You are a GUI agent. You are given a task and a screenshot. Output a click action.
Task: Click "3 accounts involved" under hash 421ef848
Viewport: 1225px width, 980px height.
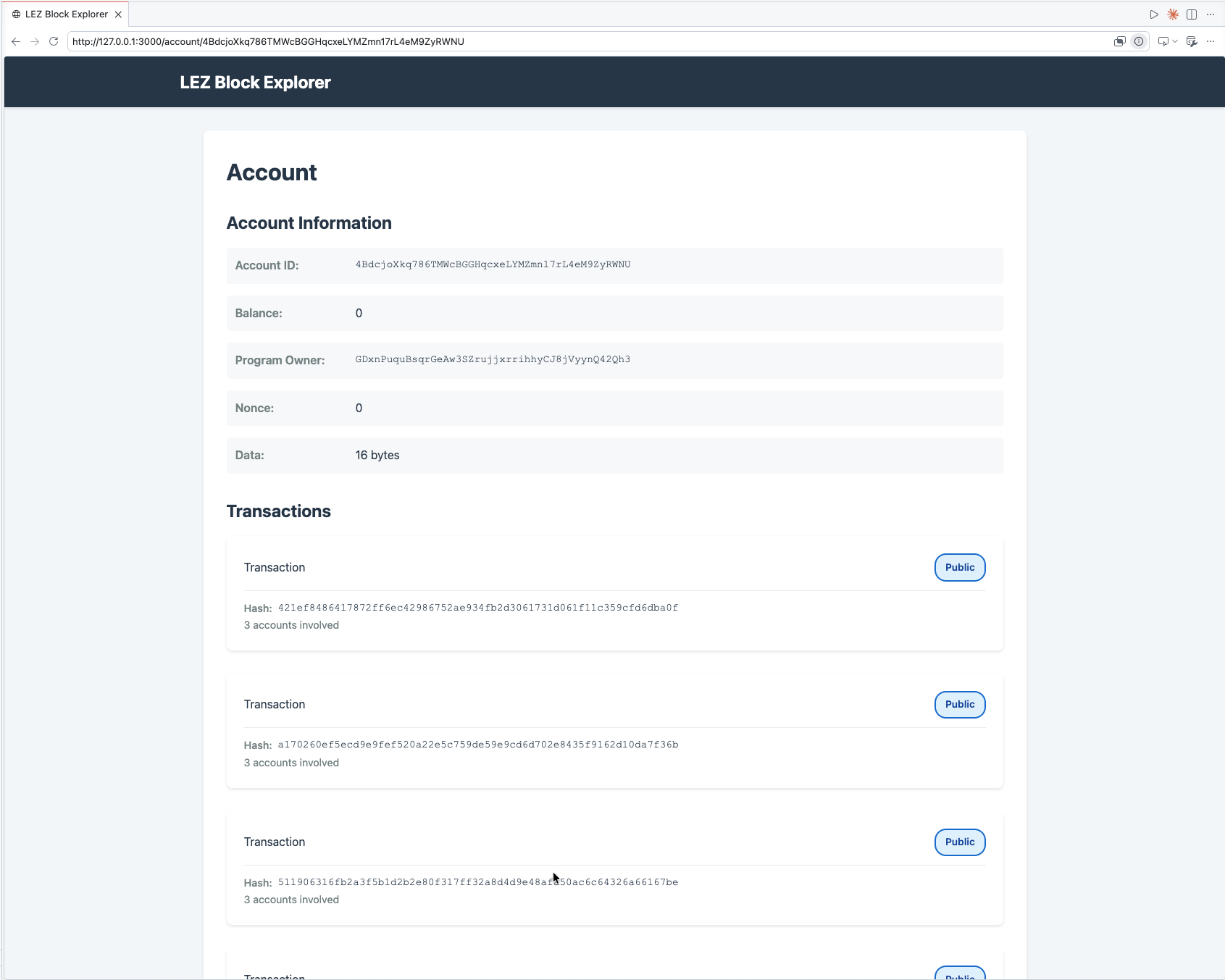point(291,625)
